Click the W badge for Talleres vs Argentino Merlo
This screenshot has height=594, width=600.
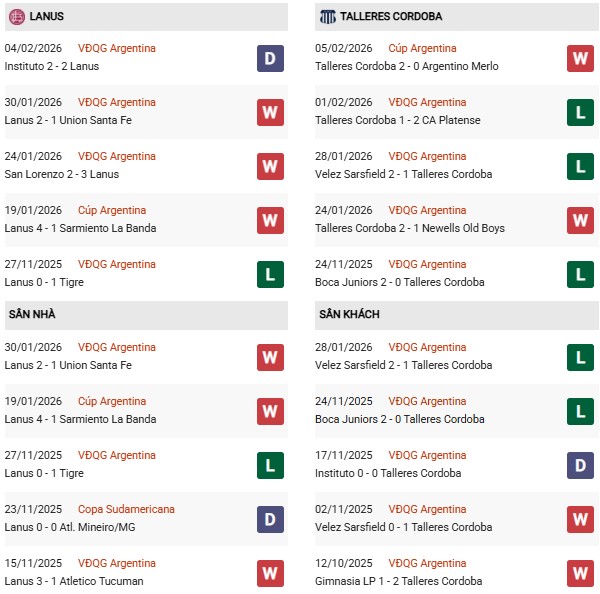point(581,58)
